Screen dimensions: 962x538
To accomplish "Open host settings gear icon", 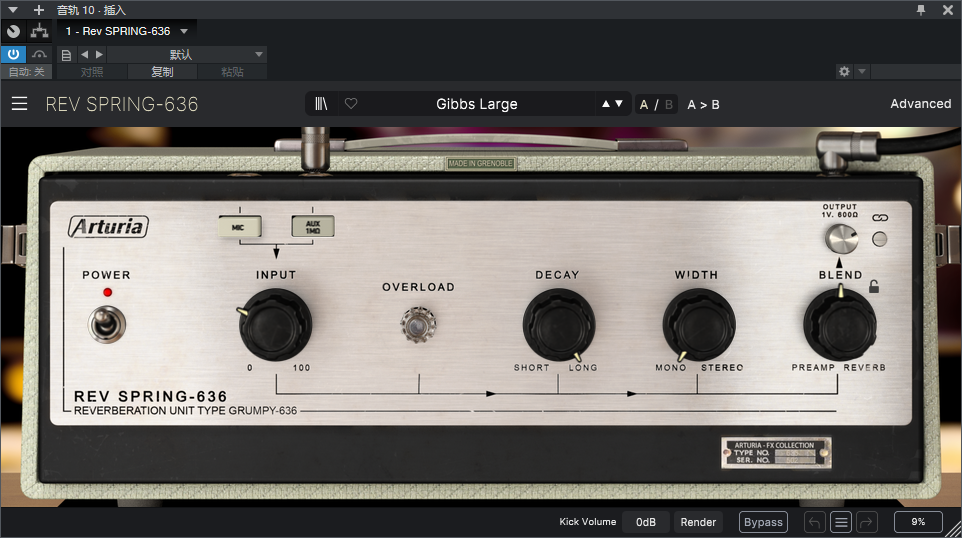I will [844, 72].
